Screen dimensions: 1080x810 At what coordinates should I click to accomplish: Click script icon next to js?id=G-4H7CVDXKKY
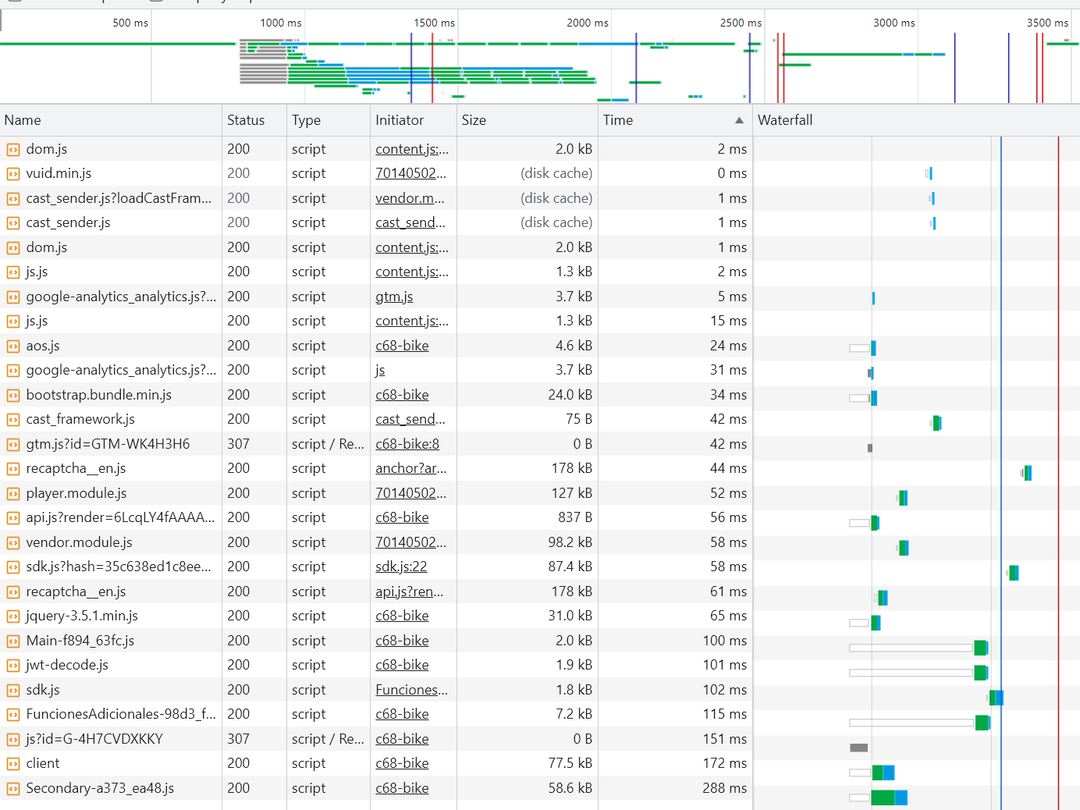[13, 739]
